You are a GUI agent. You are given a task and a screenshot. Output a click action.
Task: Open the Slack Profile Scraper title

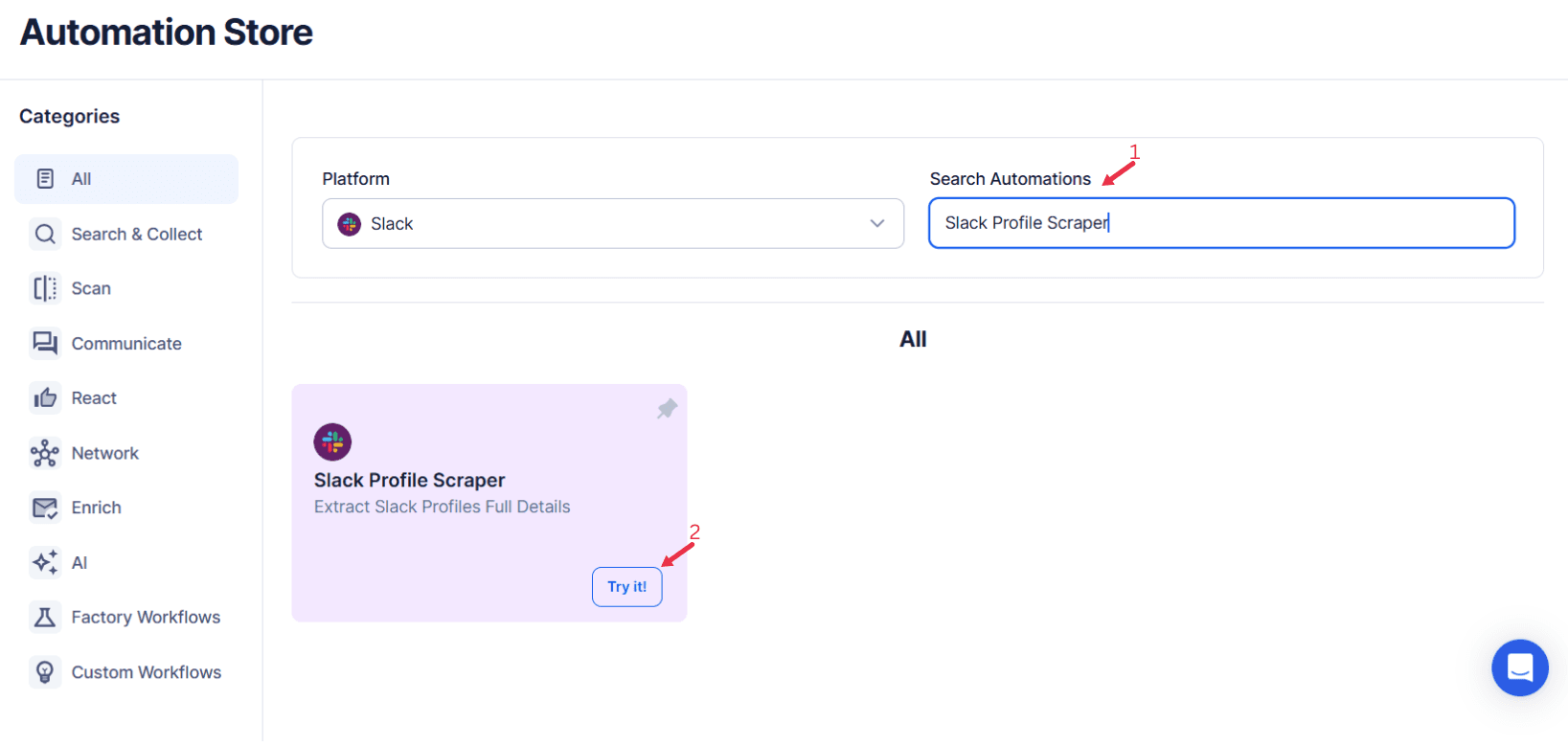(409, 480)
